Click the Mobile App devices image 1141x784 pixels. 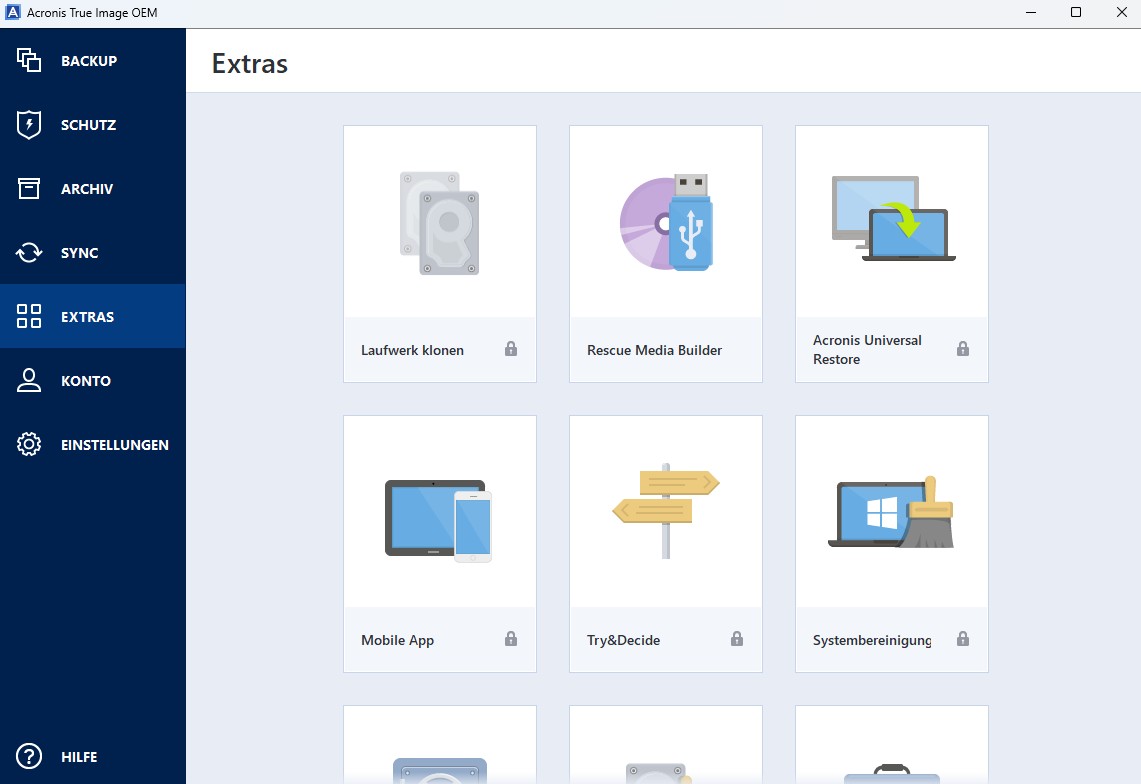[x=439, y=520]
